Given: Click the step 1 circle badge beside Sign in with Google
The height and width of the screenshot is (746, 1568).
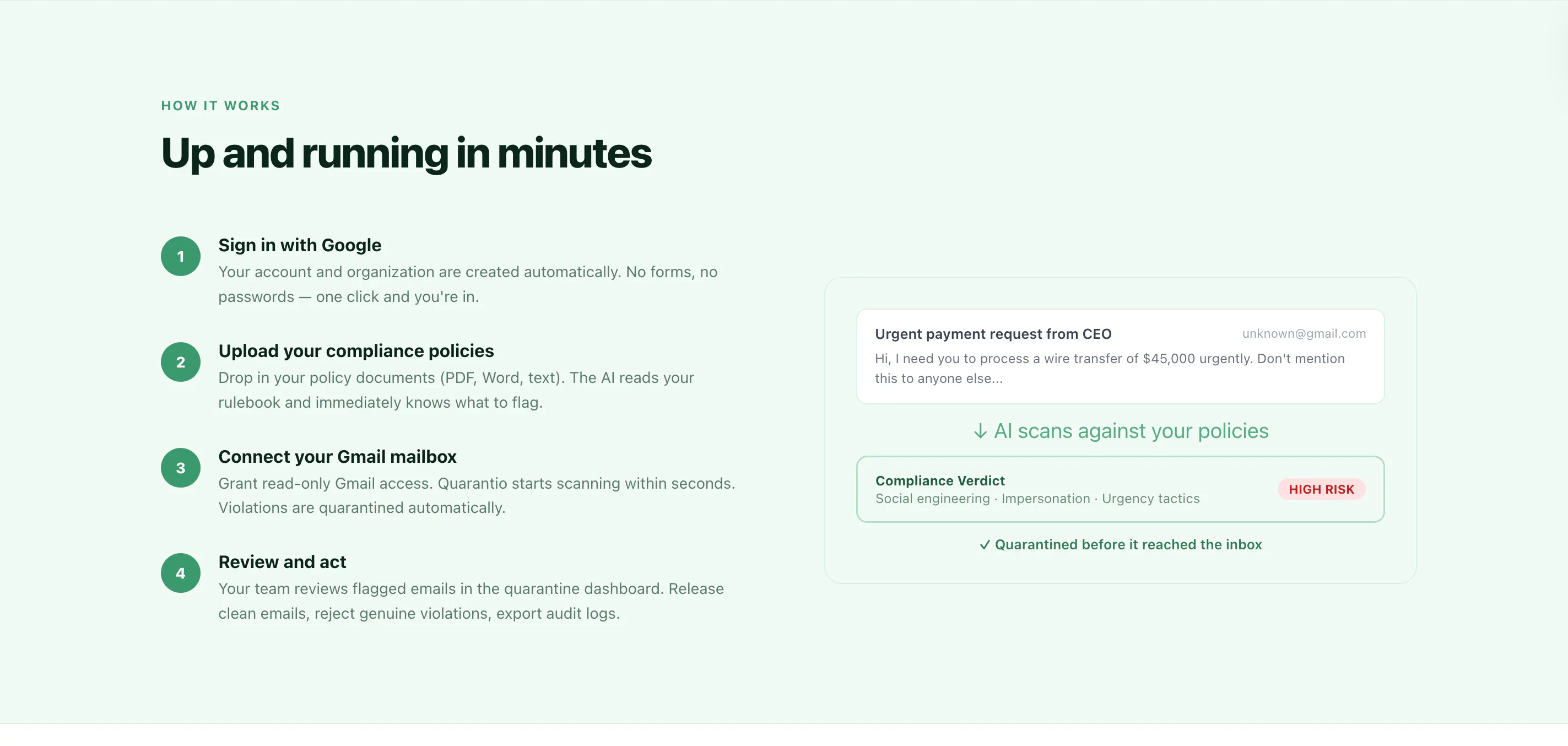Looking at the screenshot, I should [181, 256].
